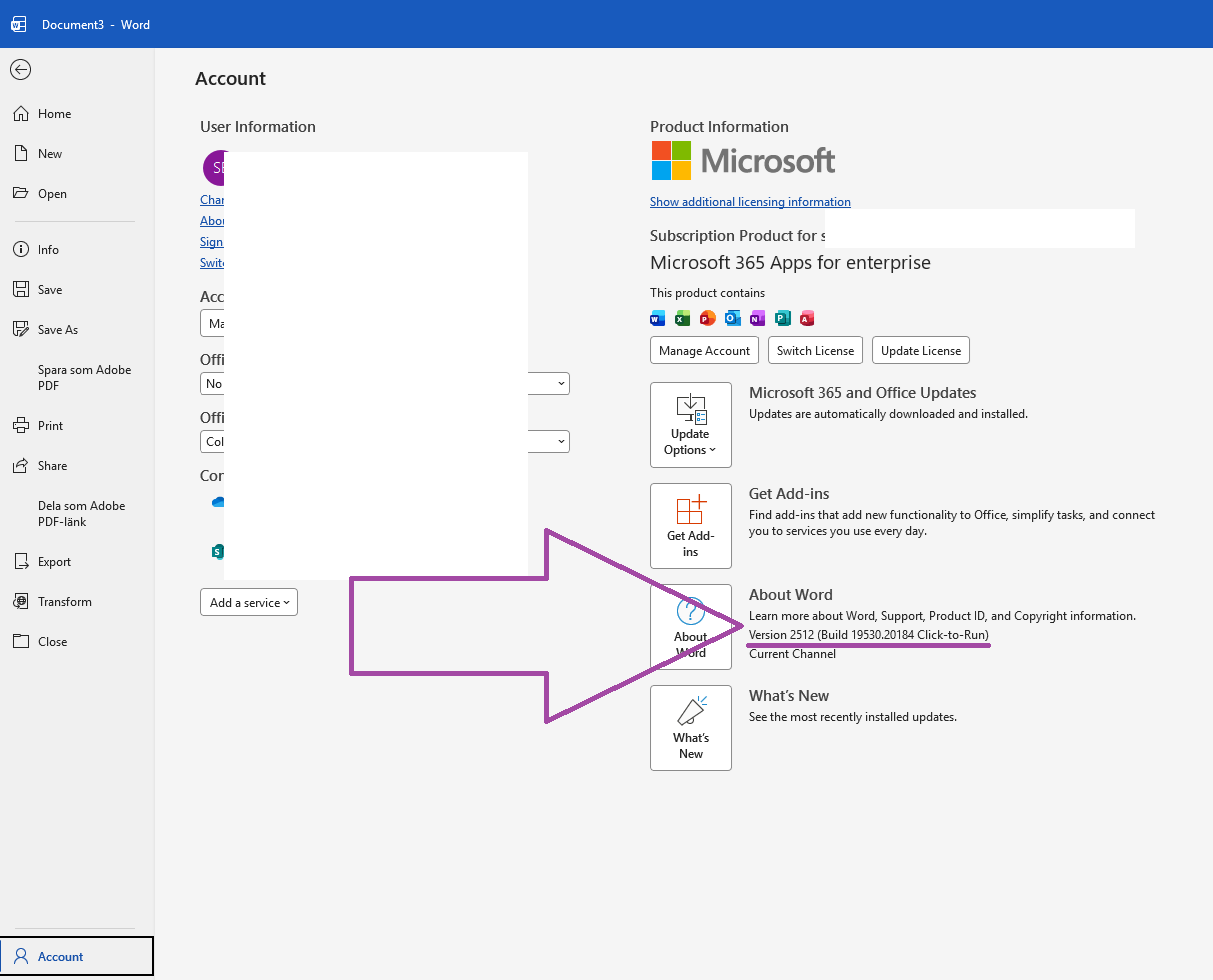Screen dimensions: 1213x980
Task: Click the Excel icon under This product contains
Action: 682,318
